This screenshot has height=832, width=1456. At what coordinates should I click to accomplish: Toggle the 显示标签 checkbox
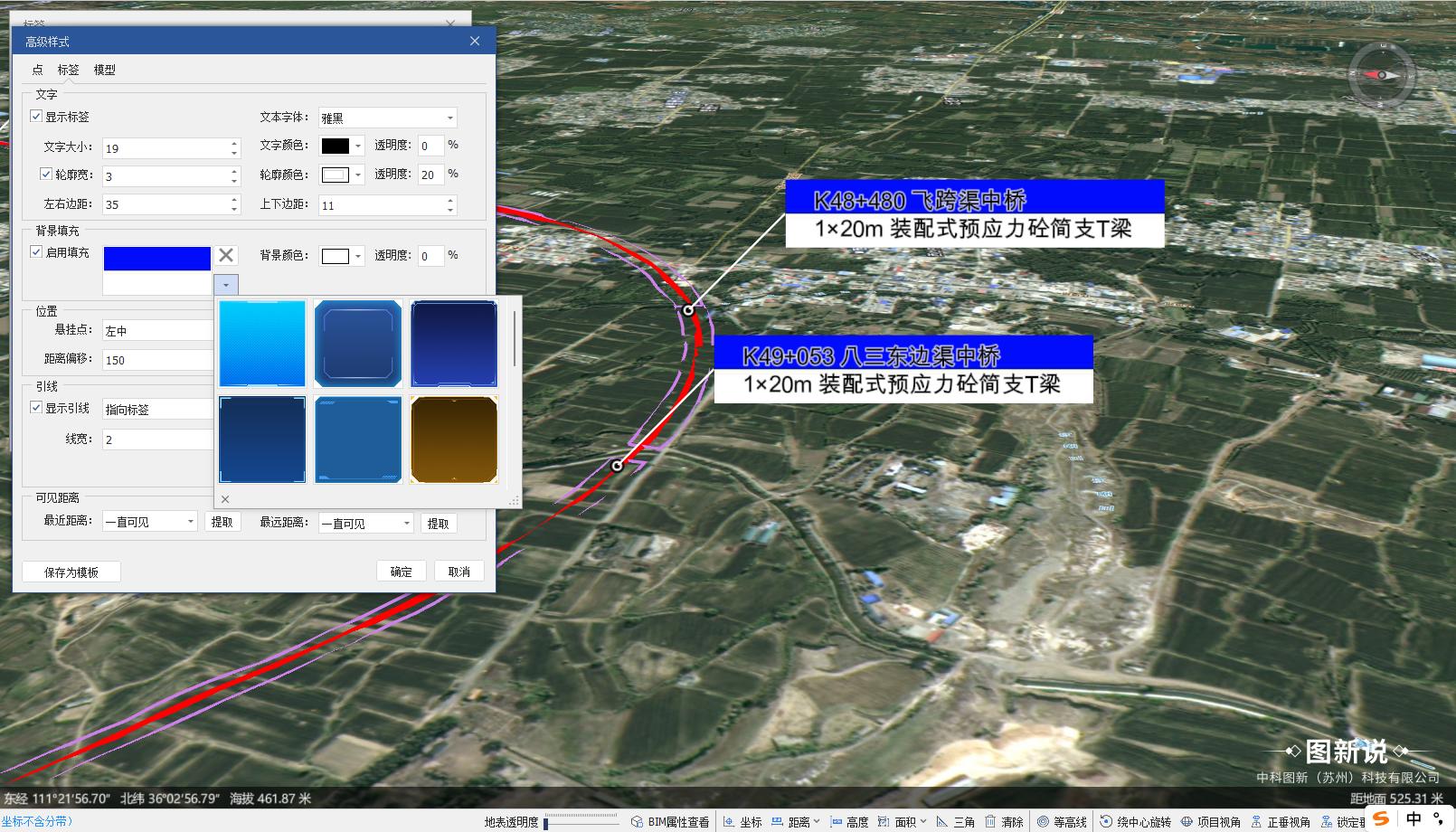click(x=36, y=116)
